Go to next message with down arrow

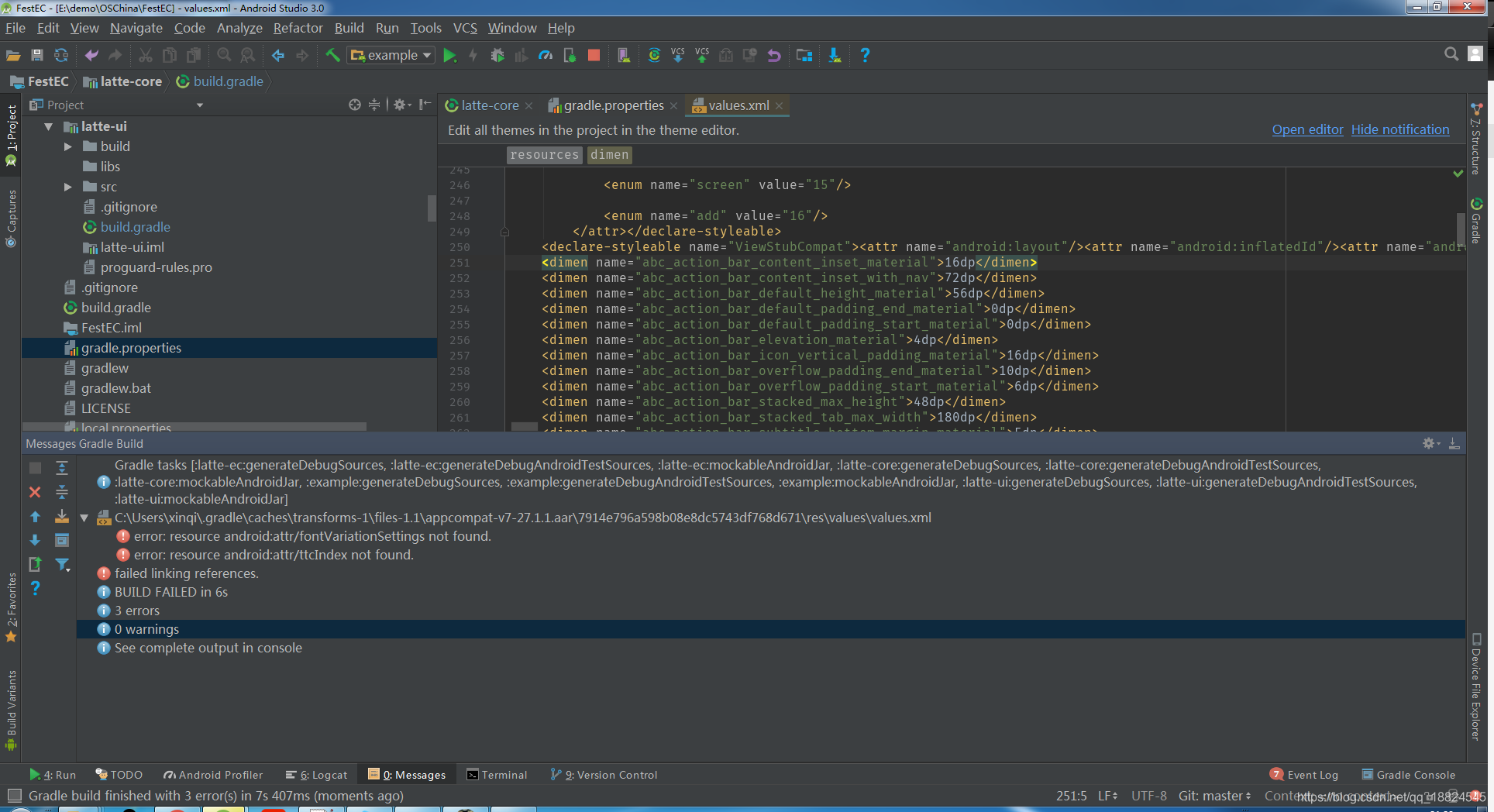tap(35, 540)
